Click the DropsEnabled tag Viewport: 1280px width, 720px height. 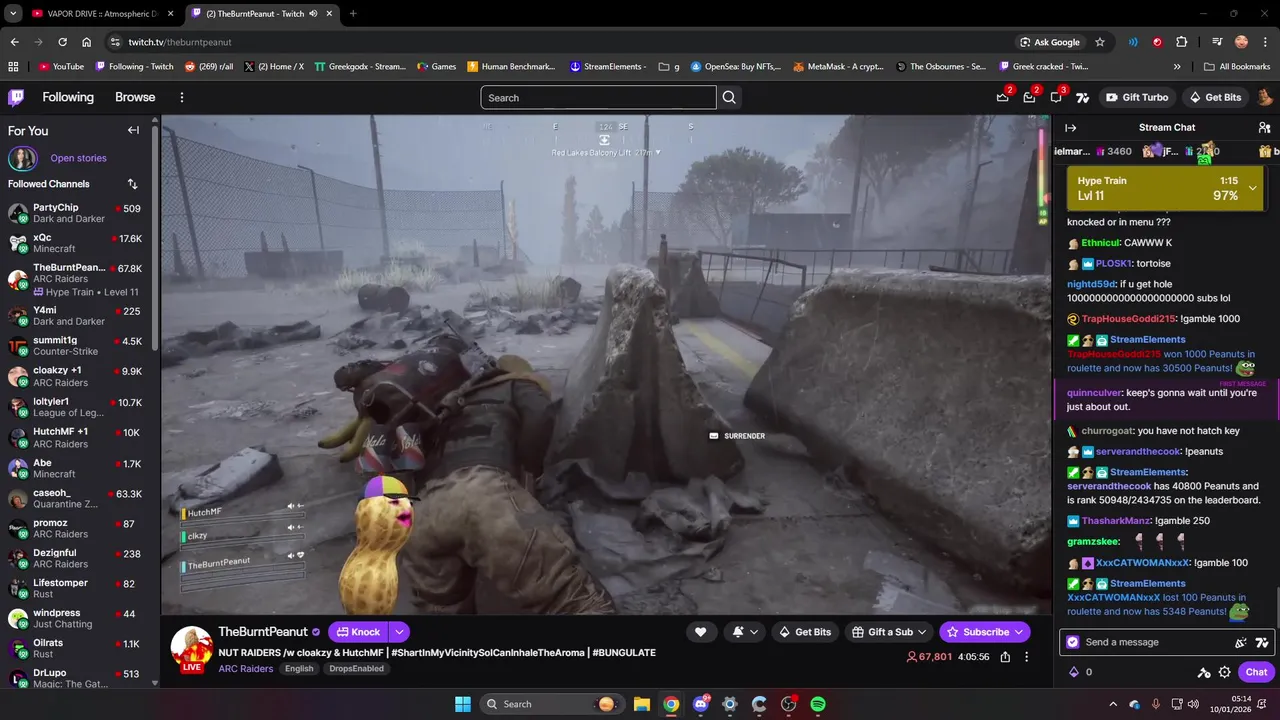pyautogui.click(x=357, y=668)
